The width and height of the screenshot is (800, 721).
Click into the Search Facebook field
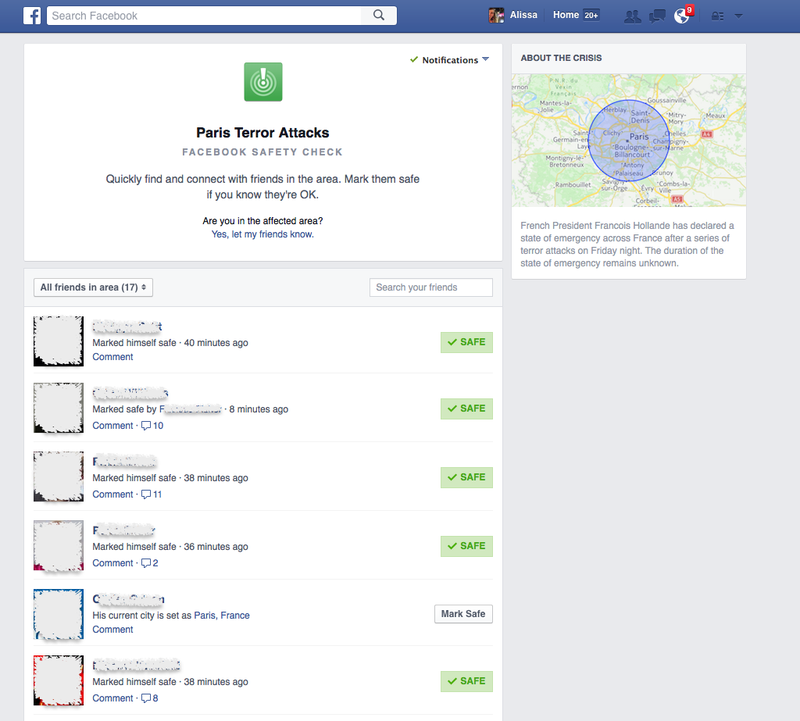pos(204,16)
